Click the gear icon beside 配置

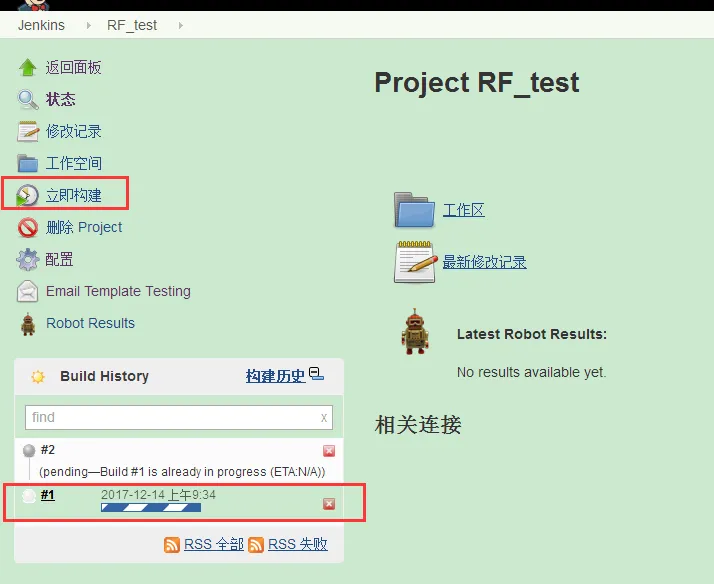click(28, 259)
